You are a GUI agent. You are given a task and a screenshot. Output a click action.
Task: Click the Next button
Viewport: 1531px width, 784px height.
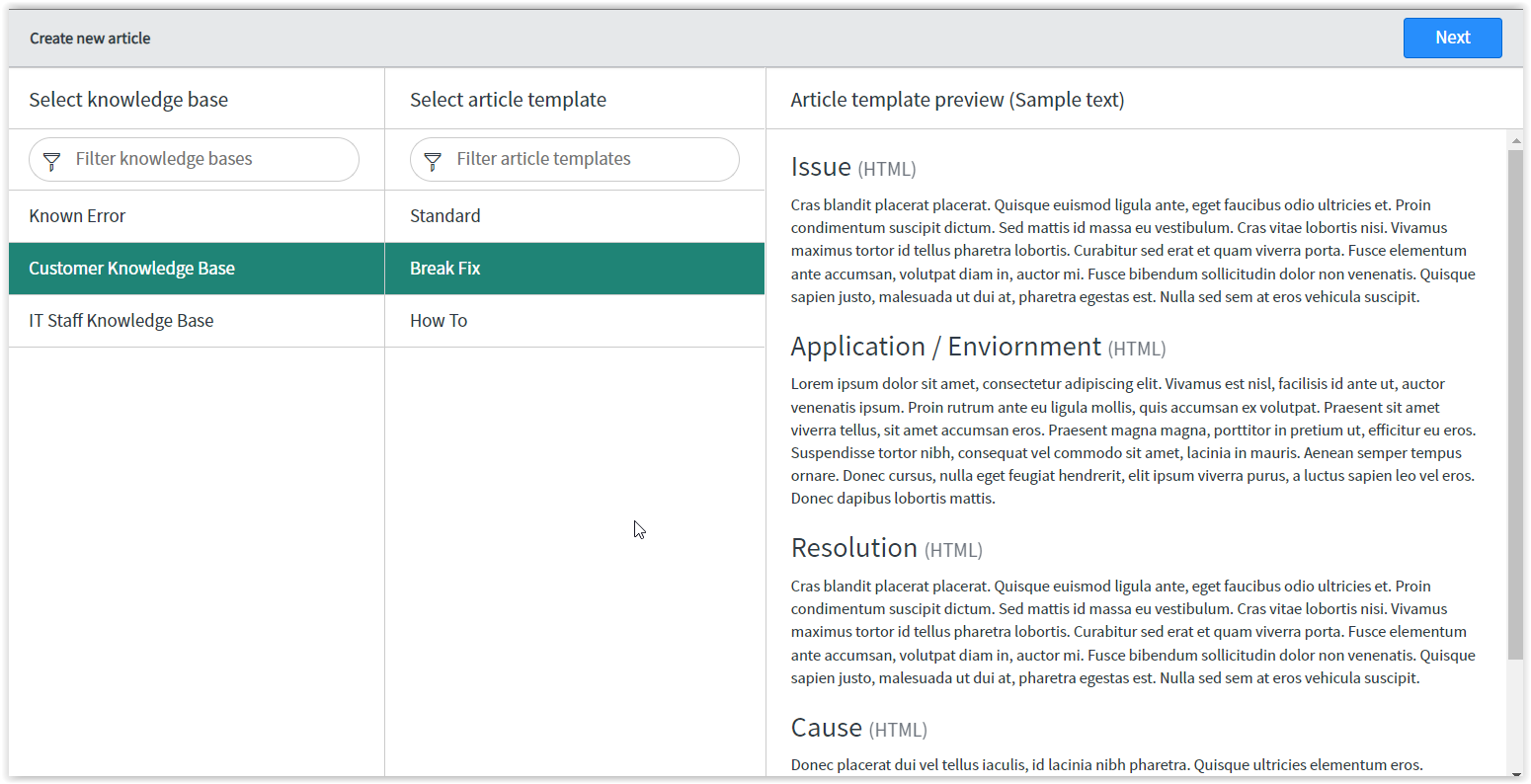(1452, 38)
